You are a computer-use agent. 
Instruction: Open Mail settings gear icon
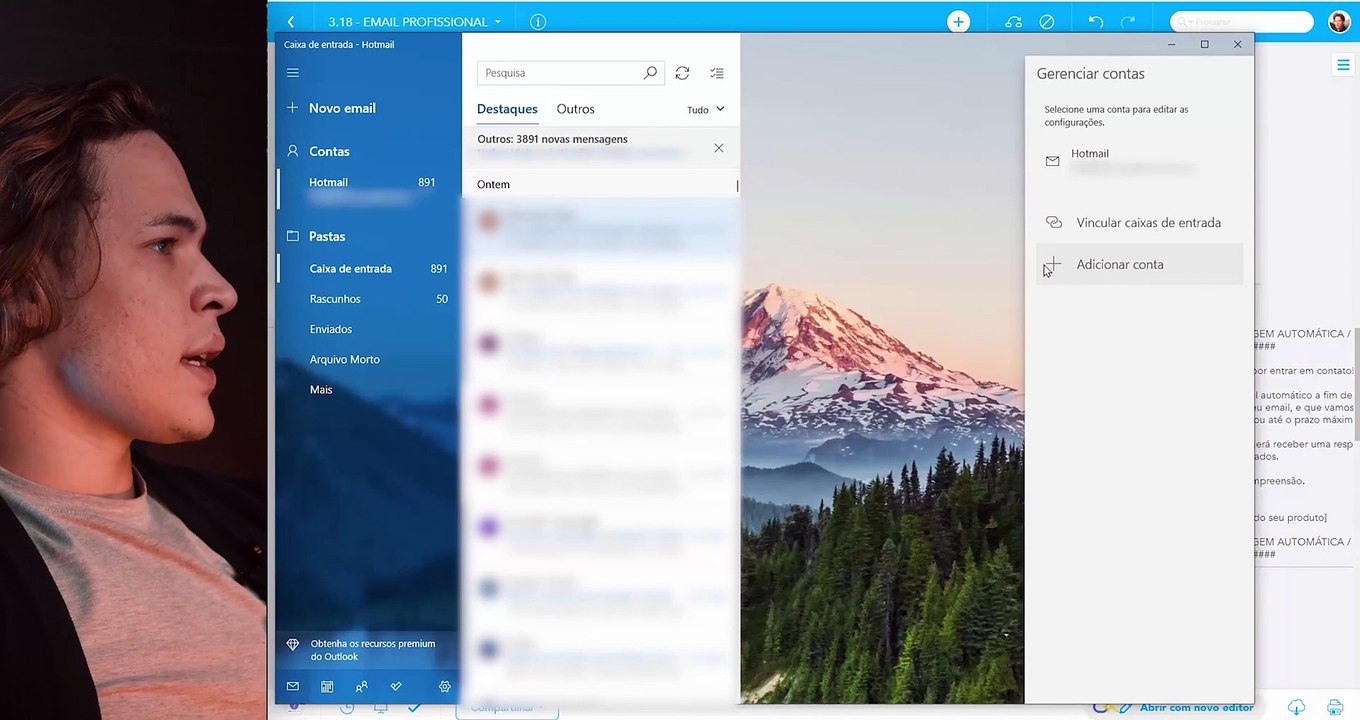(x=445, y=687)
